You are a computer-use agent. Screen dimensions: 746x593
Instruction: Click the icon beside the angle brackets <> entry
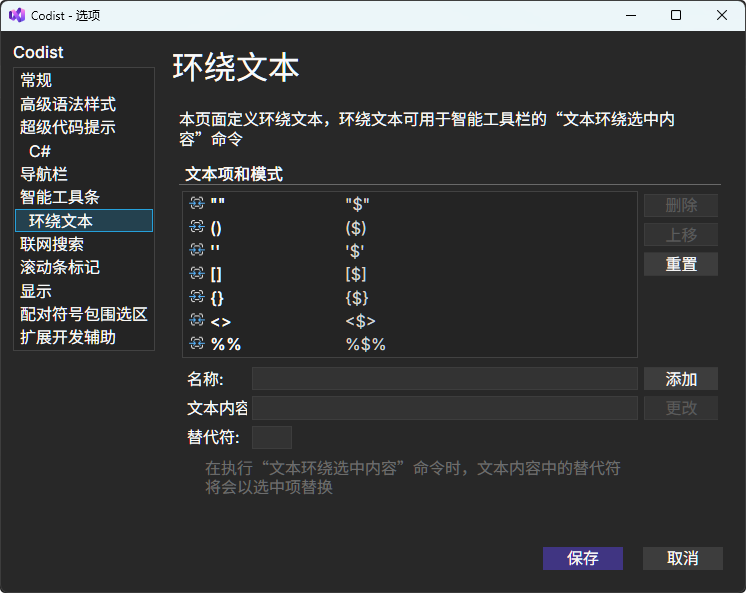point(197,321)
